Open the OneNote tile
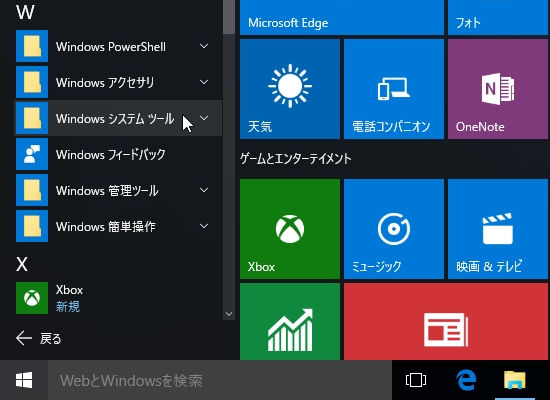 pos(498,89)
